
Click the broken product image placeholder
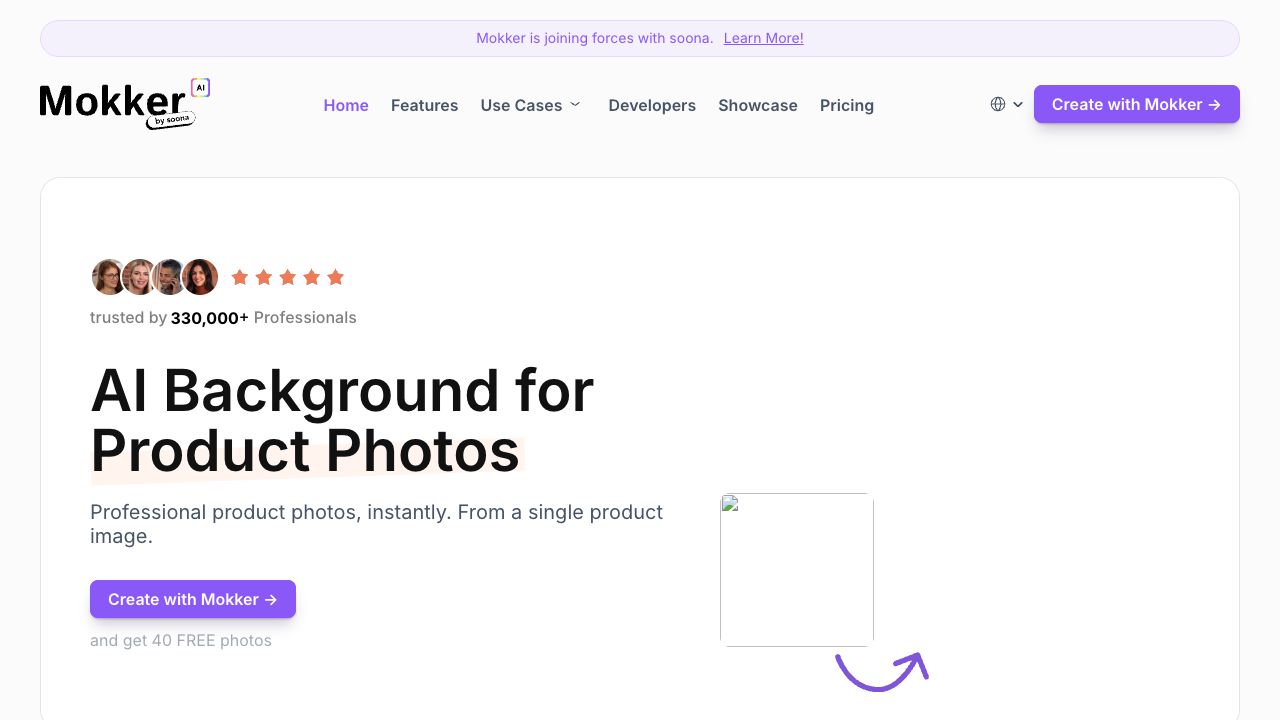(x=797, y=570)
